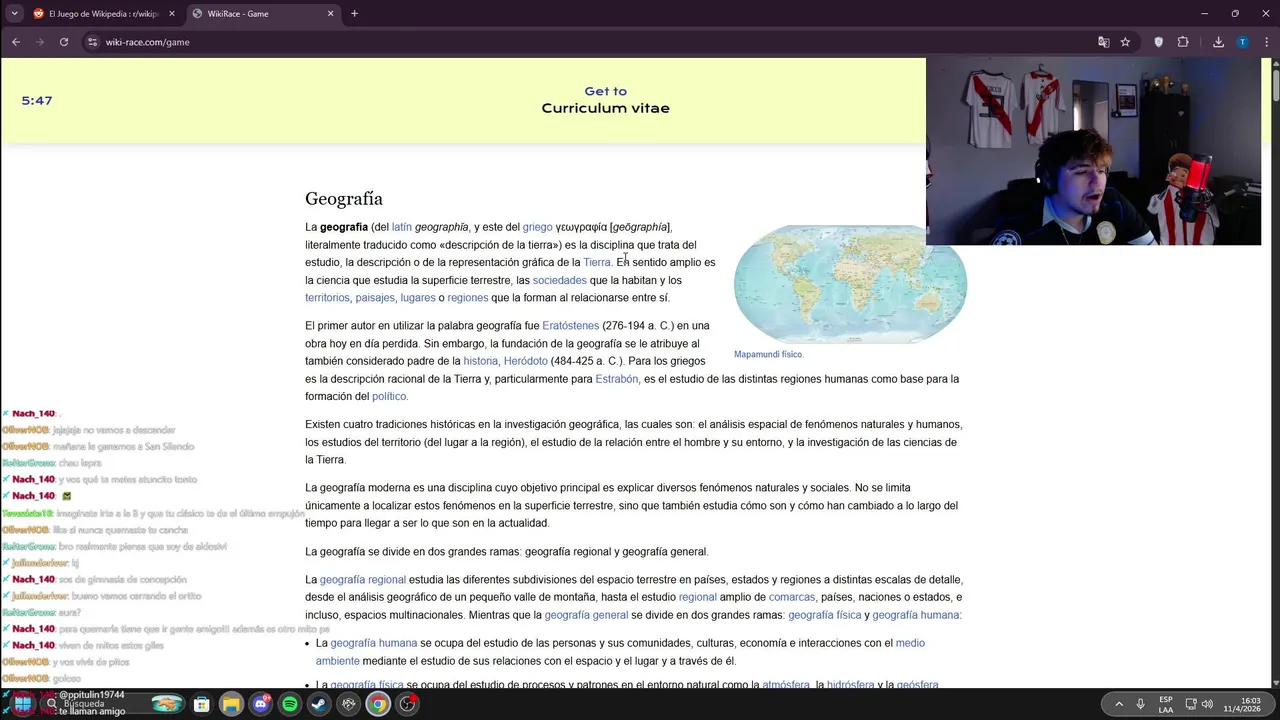Image resolution: width=1280 pixels, height=720 pixels.
Task: Click the 'Curriculum vitae' target title
Action: coord(605,108)
